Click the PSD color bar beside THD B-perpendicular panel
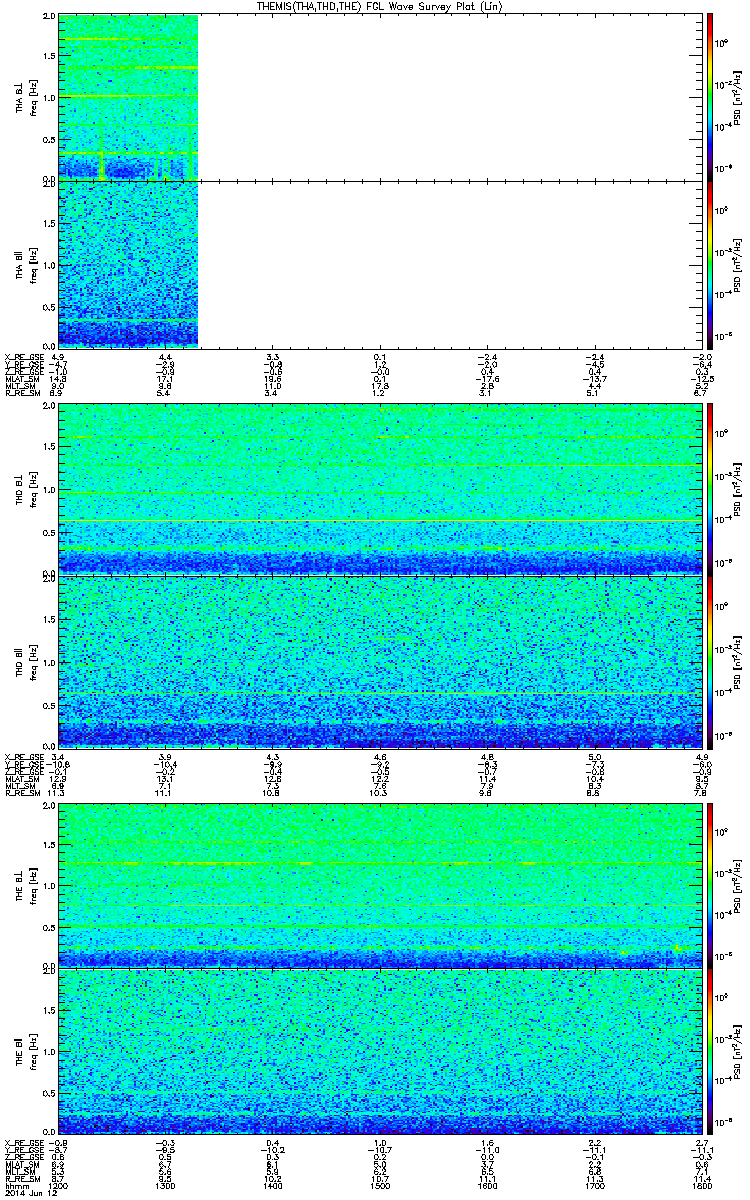The image size is (750, 1200). [710, 488]
